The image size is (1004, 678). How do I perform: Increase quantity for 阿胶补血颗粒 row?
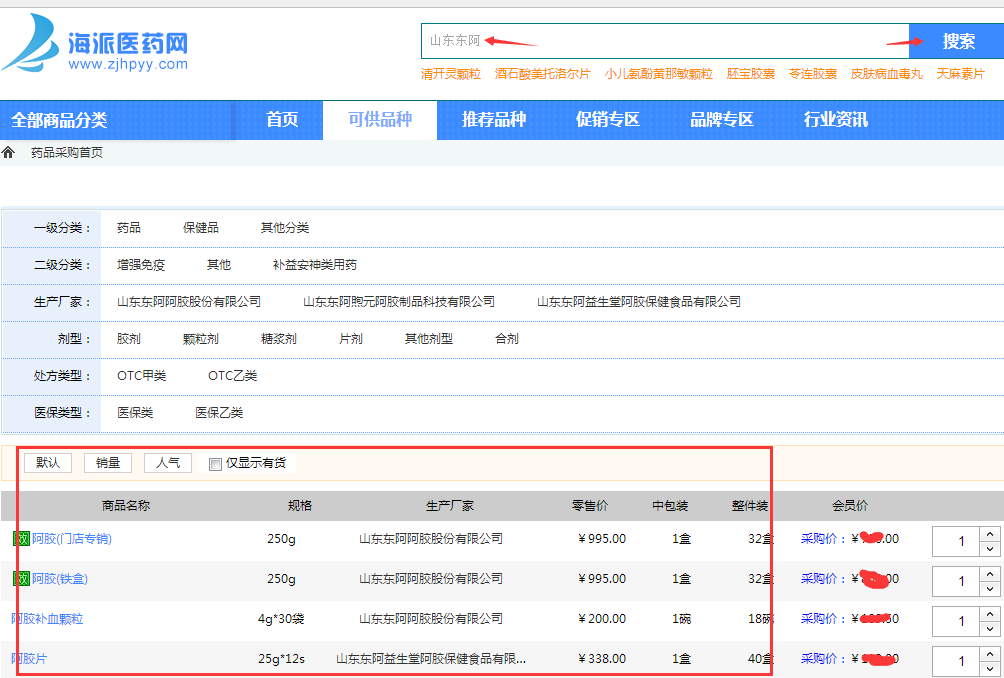click(990, 613)
